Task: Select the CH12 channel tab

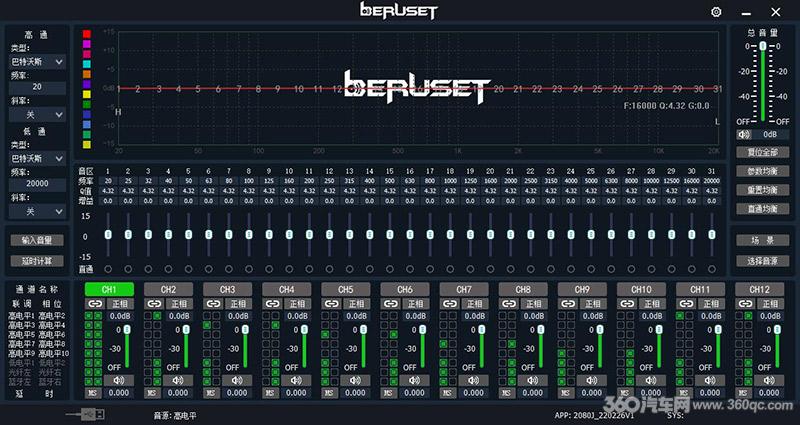Action: (760, 289)
